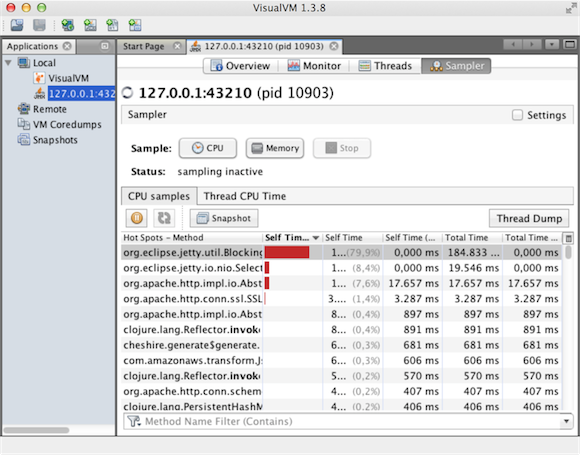Select the Remote tree node

coord(42,109)
